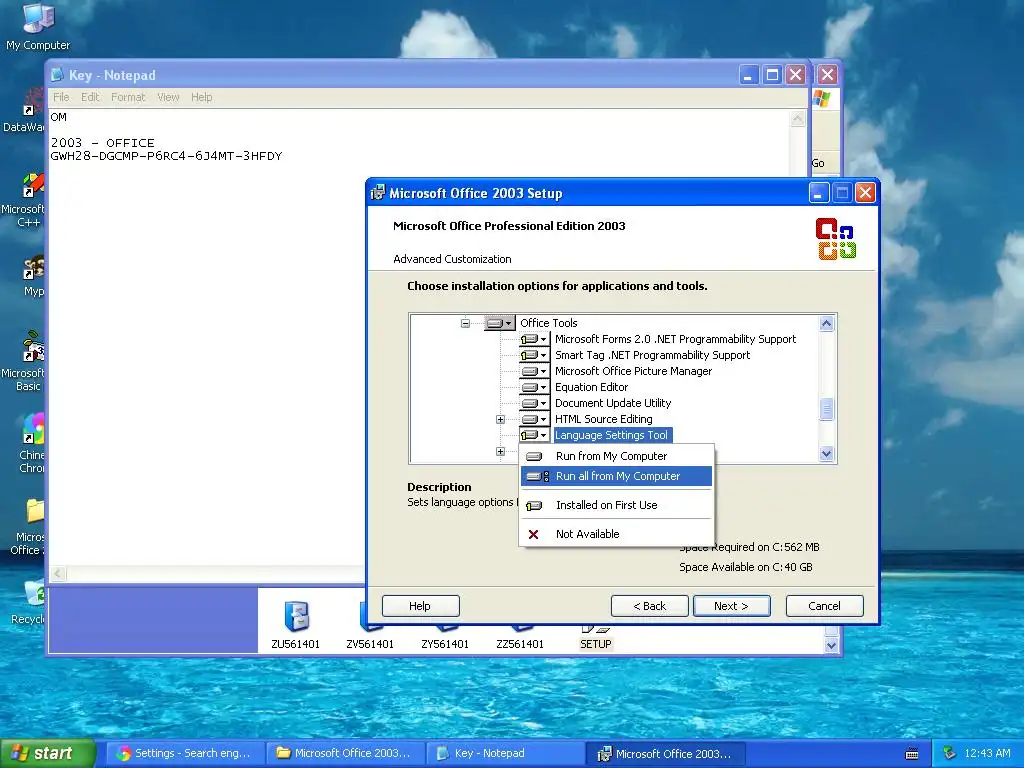
Task: Click the Installed on First Use icon
Action: point(534,505)
